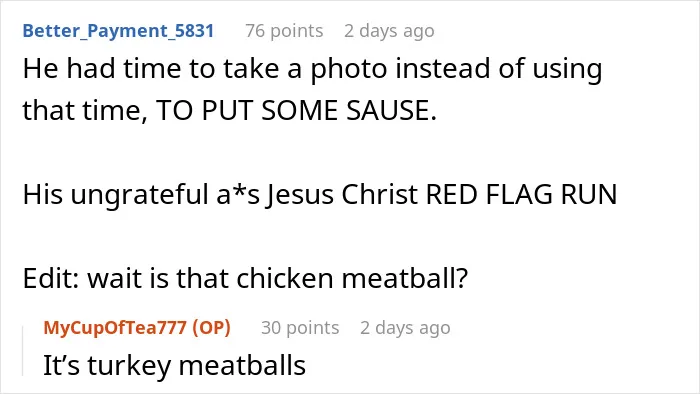The image size is (700, 394).
Task: Click the word 'turkey' in the reply
Action: tap(129, 366)
